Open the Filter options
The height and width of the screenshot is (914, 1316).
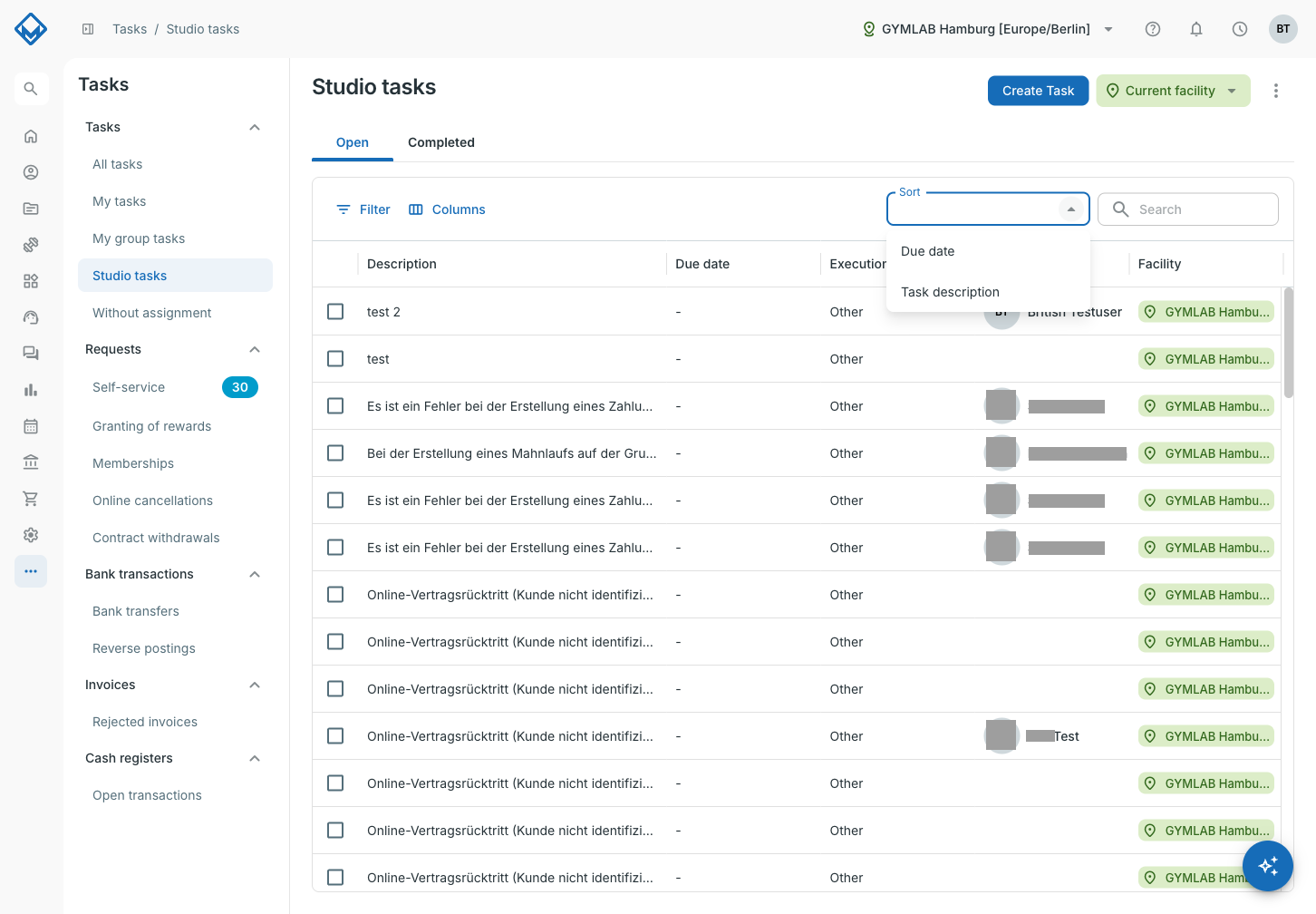[x=363, y=209]
